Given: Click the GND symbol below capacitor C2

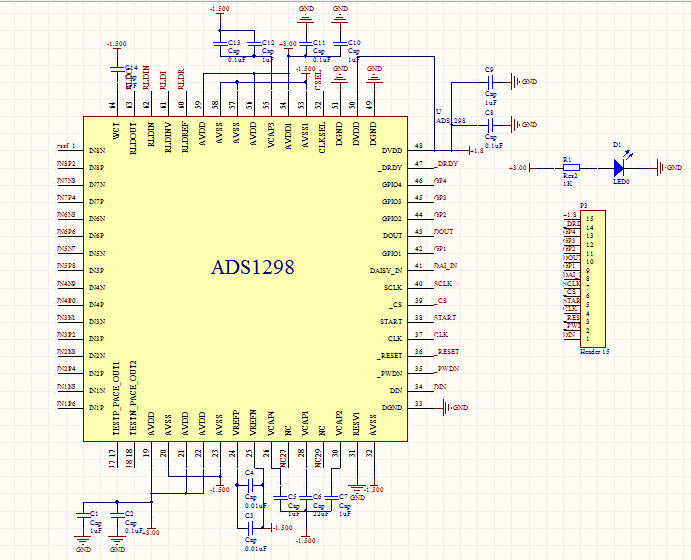Looking at the screenshot, I should 117,543.
